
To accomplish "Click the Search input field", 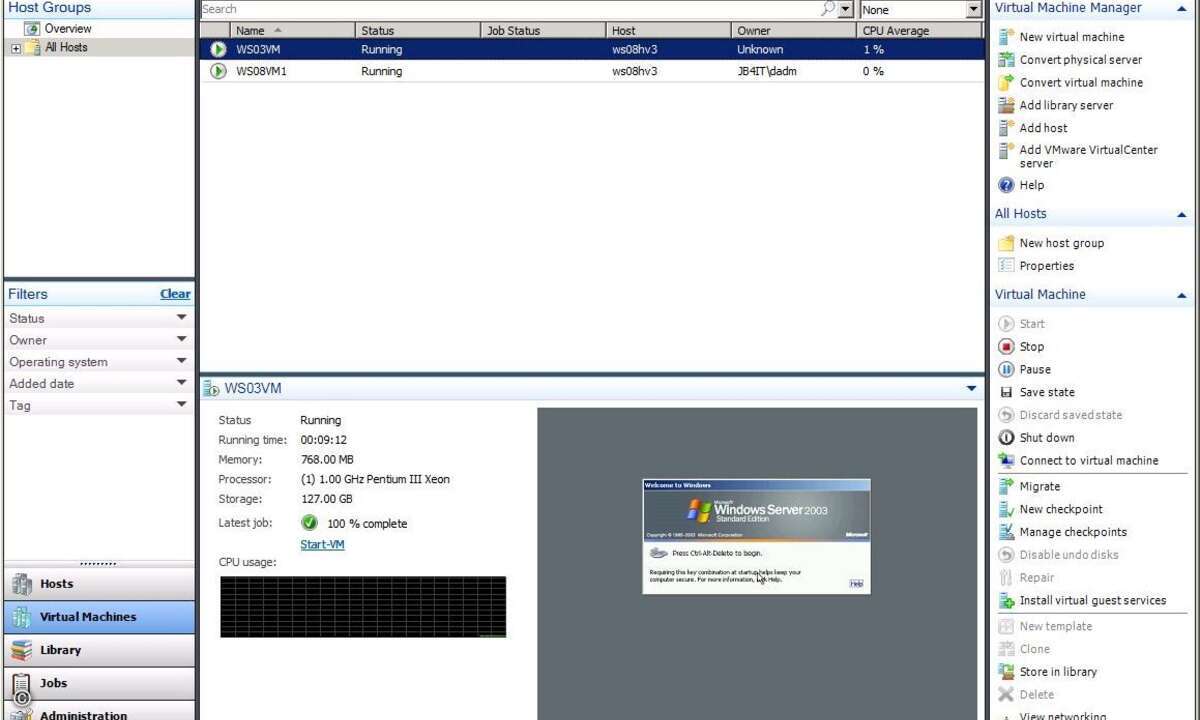I will point(510,9).
